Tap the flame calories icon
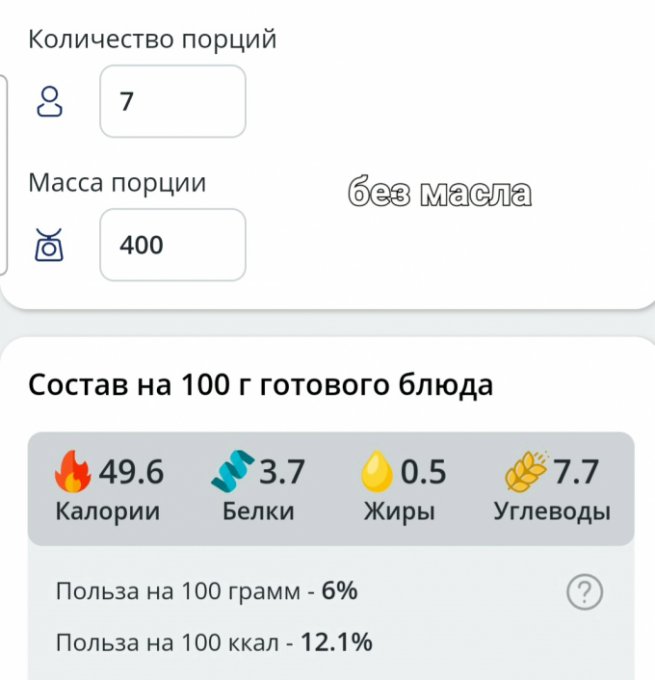 (x=72, y=471)
